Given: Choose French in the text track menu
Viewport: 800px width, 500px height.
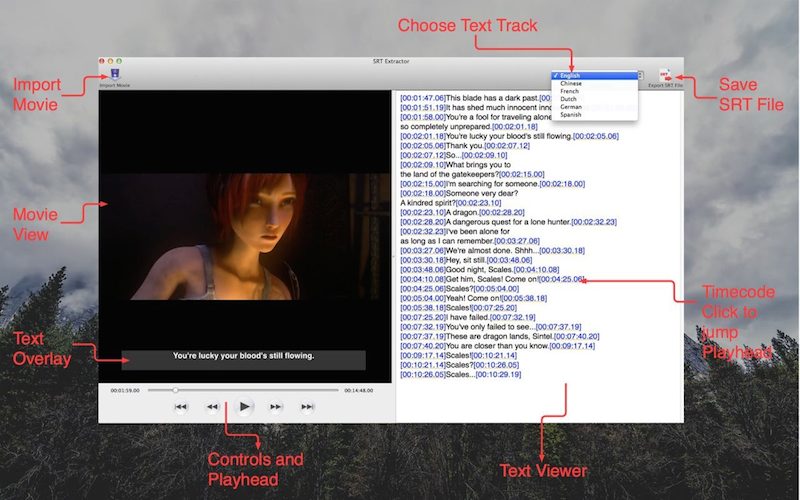Looking at the screenshot, I should click(594, 91).
